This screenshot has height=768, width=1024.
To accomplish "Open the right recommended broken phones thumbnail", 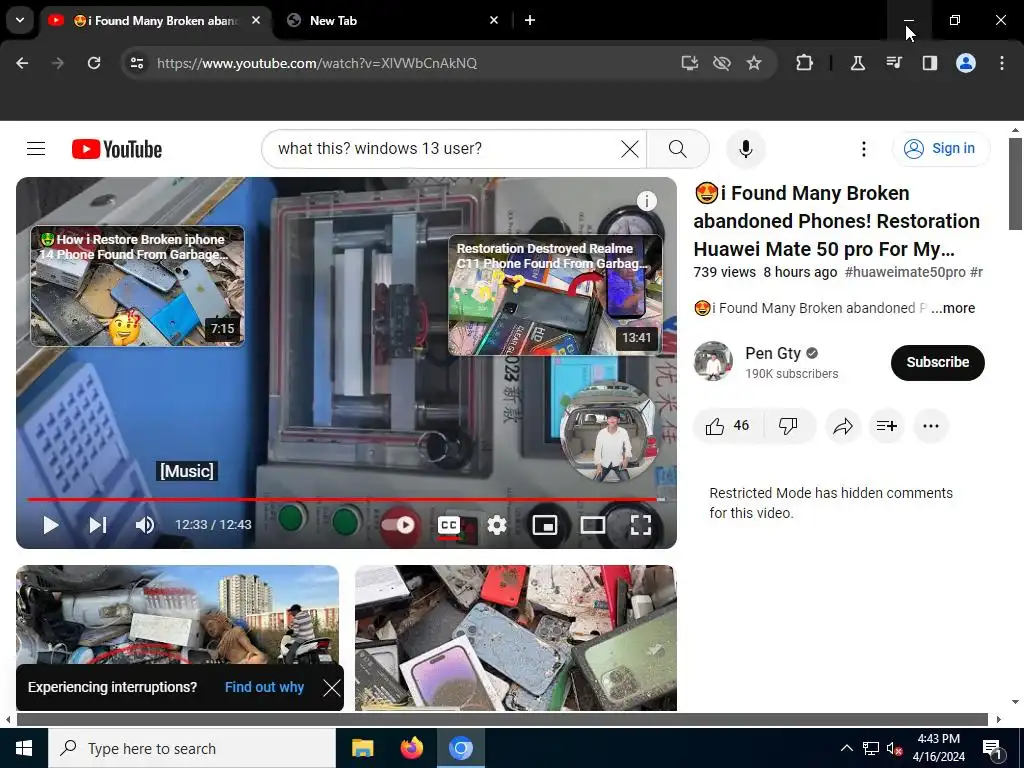I will pyautogui.click(x=516, y=638).
